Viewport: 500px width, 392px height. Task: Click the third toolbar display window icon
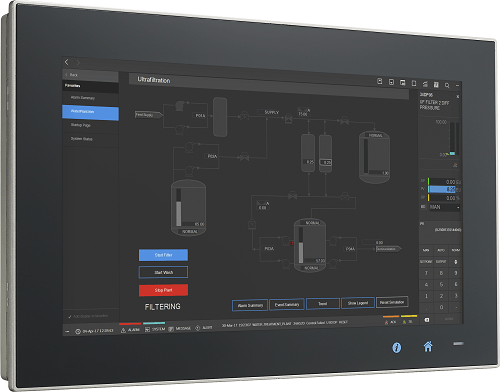coord(403,83)
